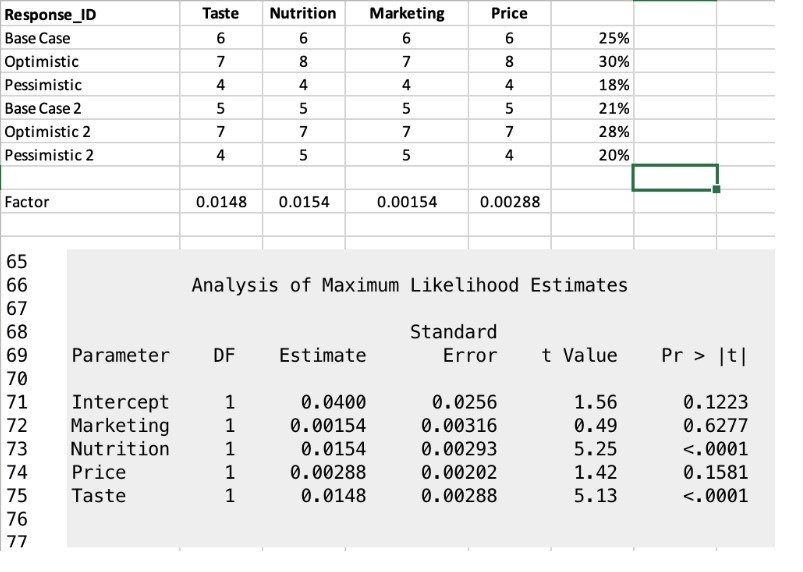Viewport: 803px width, 572px height.
Task: Select 'Nutrition' parameter in estimates table
Action: [x=120, y=449]
